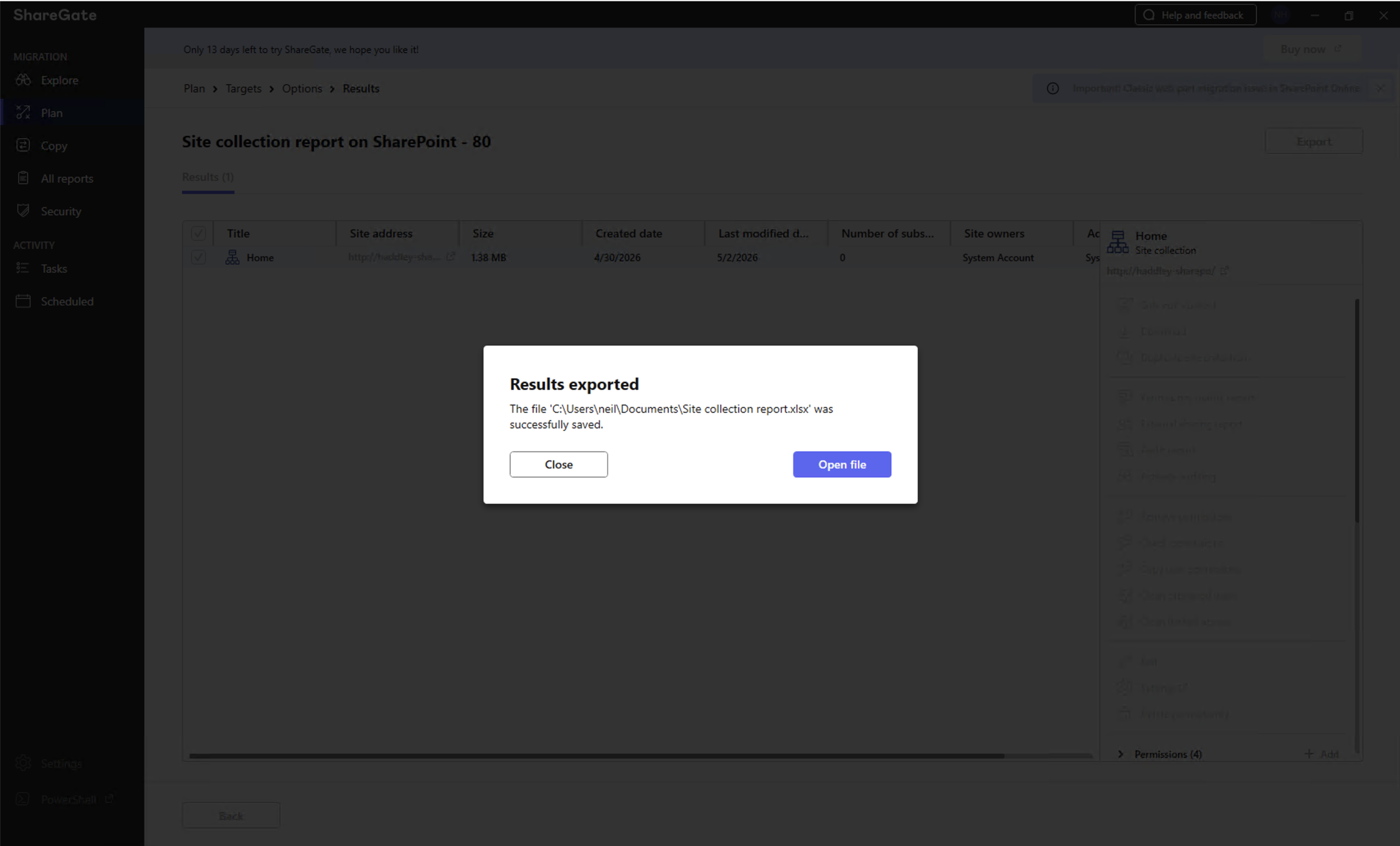The height and width of the screenshot is (846, 1400).
Task: Launch the PowerShell icon in sidebar
Action: 23,799
